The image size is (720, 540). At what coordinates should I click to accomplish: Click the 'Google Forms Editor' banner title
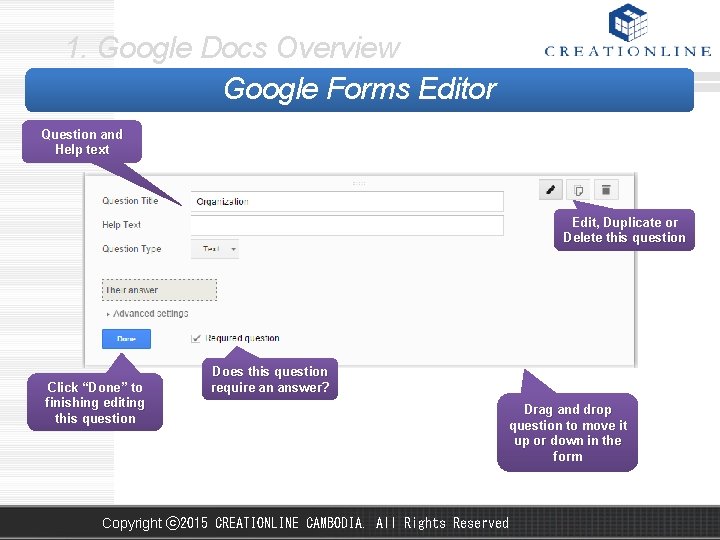click(x=360, y=89)
